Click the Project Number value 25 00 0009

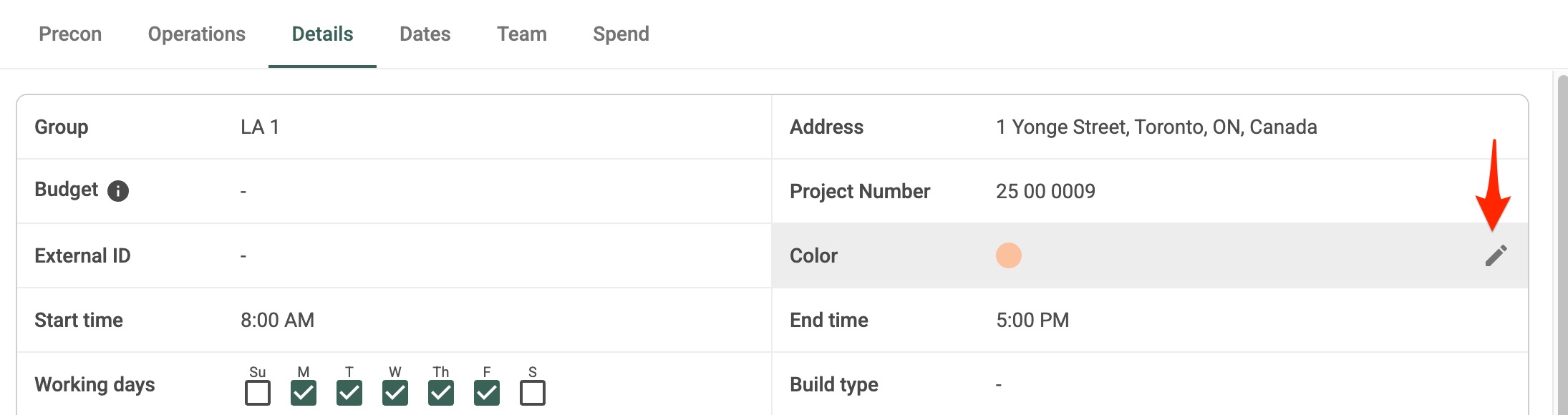[1045, 192]
